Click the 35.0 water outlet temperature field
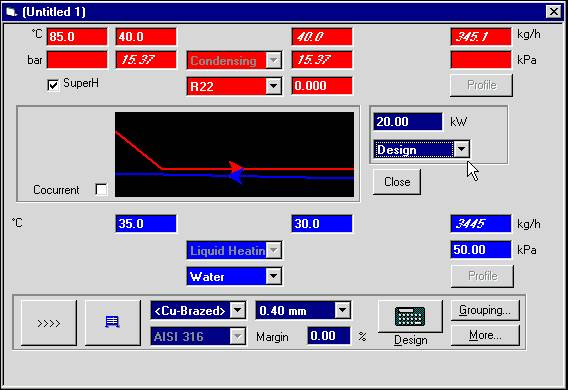The image size is (568, 390). [146, 223]
